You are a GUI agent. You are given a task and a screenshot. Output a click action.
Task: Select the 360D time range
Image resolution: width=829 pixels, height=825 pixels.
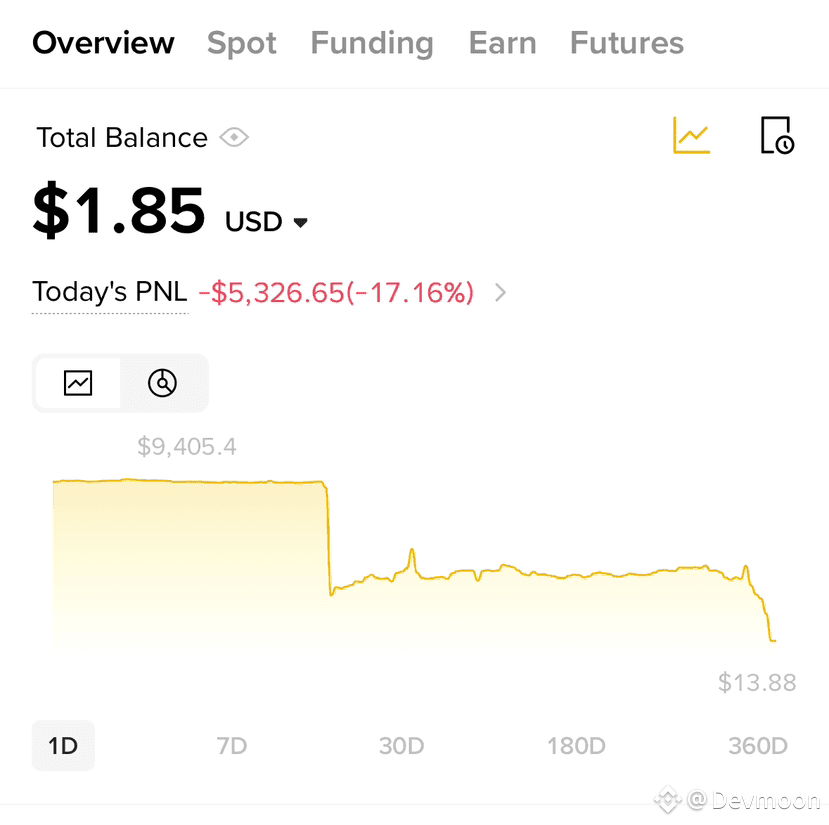pyautogui.click(x=758, y=746)
